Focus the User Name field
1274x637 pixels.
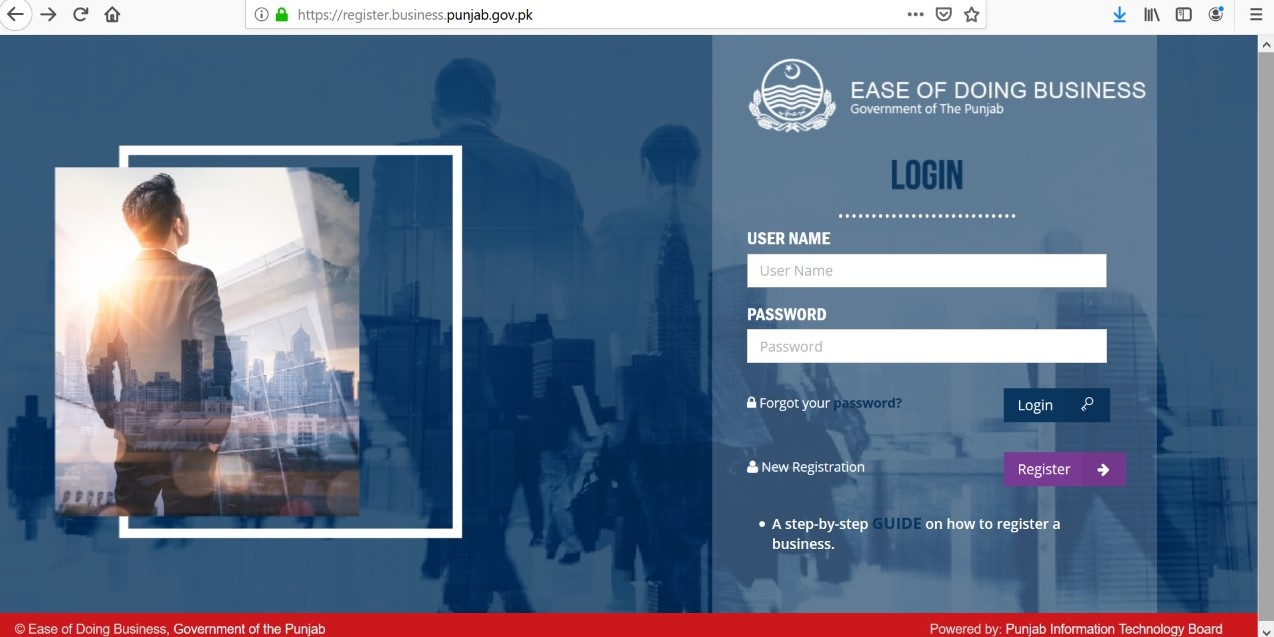click(x=926, y=270)
